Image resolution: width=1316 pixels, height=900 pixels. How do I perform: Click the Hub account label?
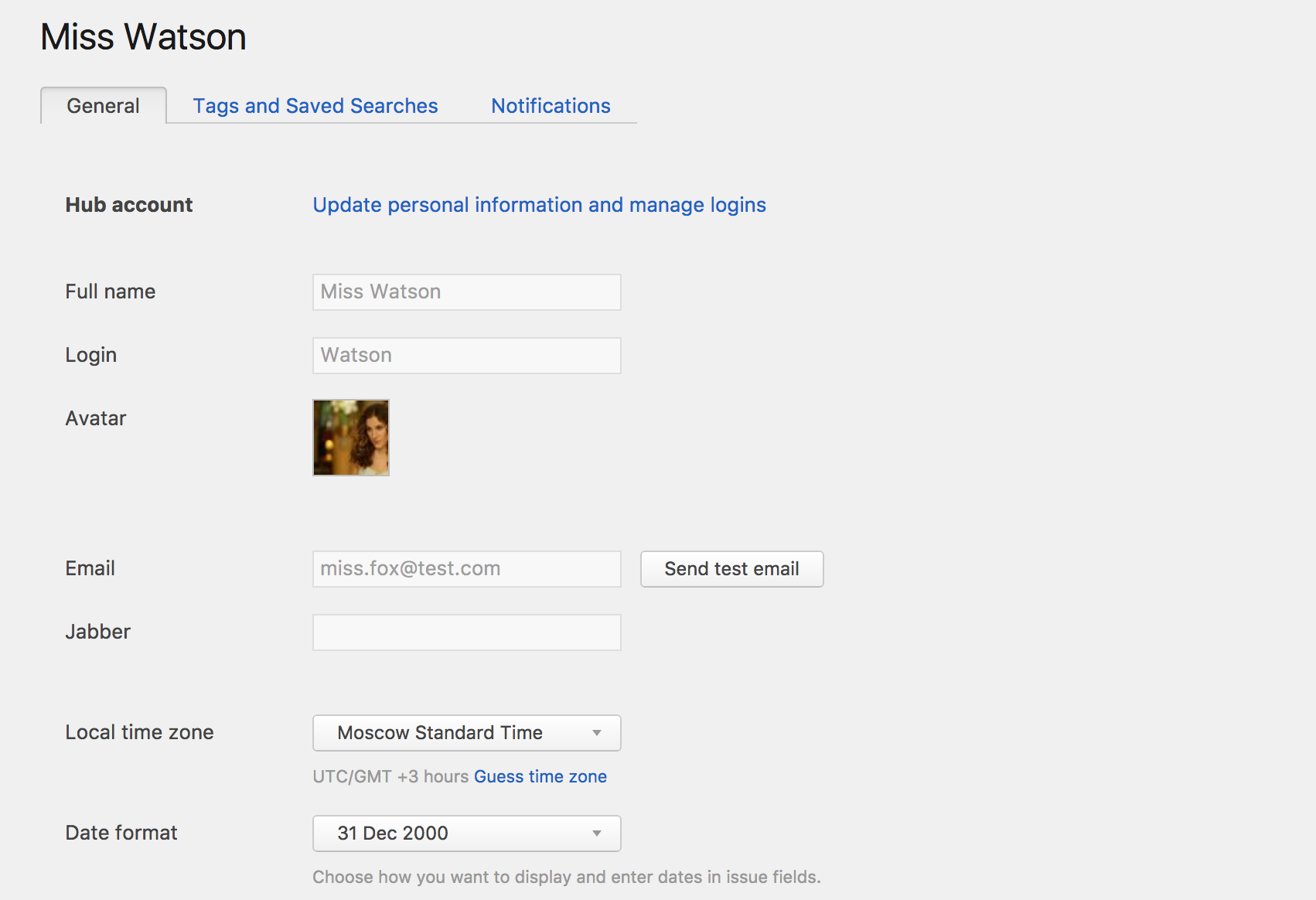[129, 205]
